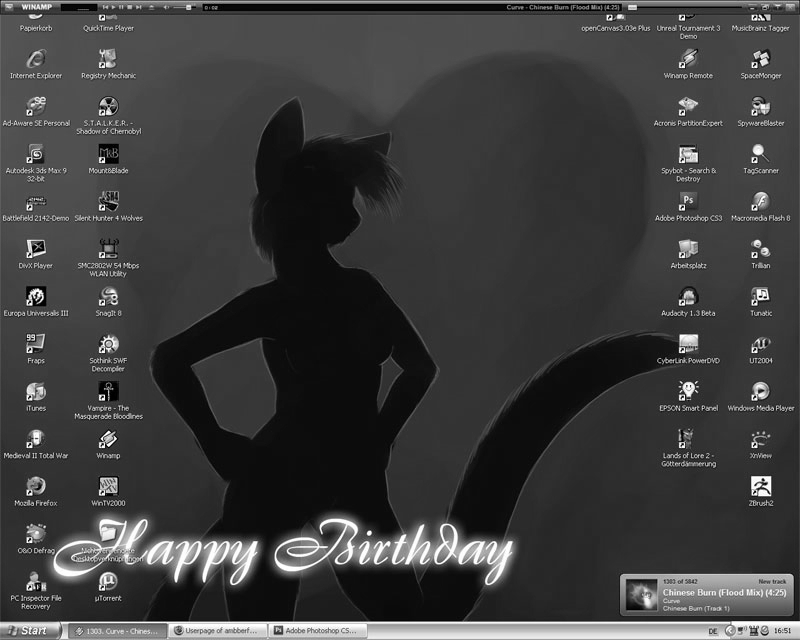This screenshot has height=640, width=800.
Task: Switch to the Userpage of ambberf... taskbar window
Action: pyautogui.click(x=218, y=631)
